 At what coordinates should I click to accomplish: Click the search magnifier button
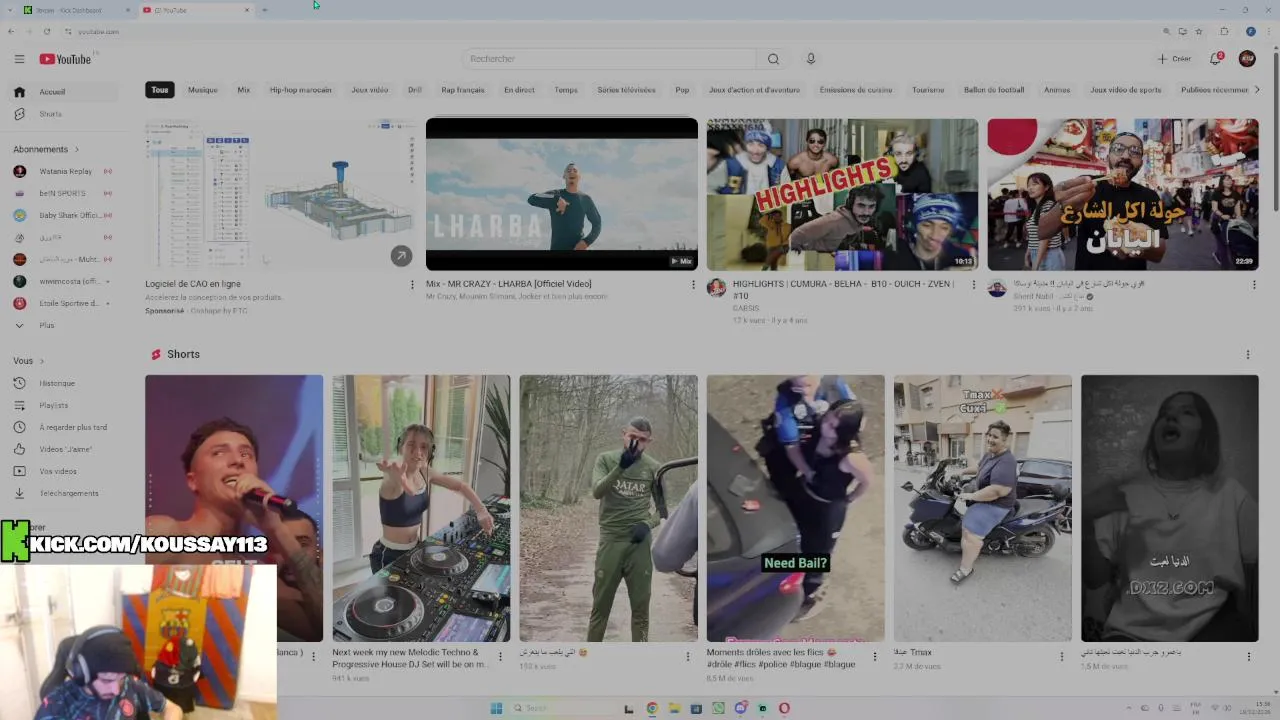point(773,59)
